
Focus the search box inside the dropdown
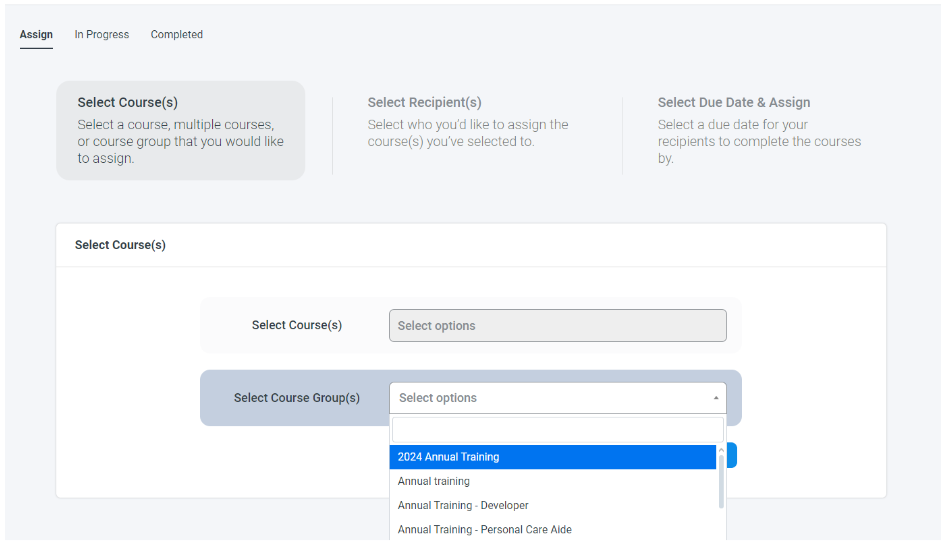click(x=557, y=430)
